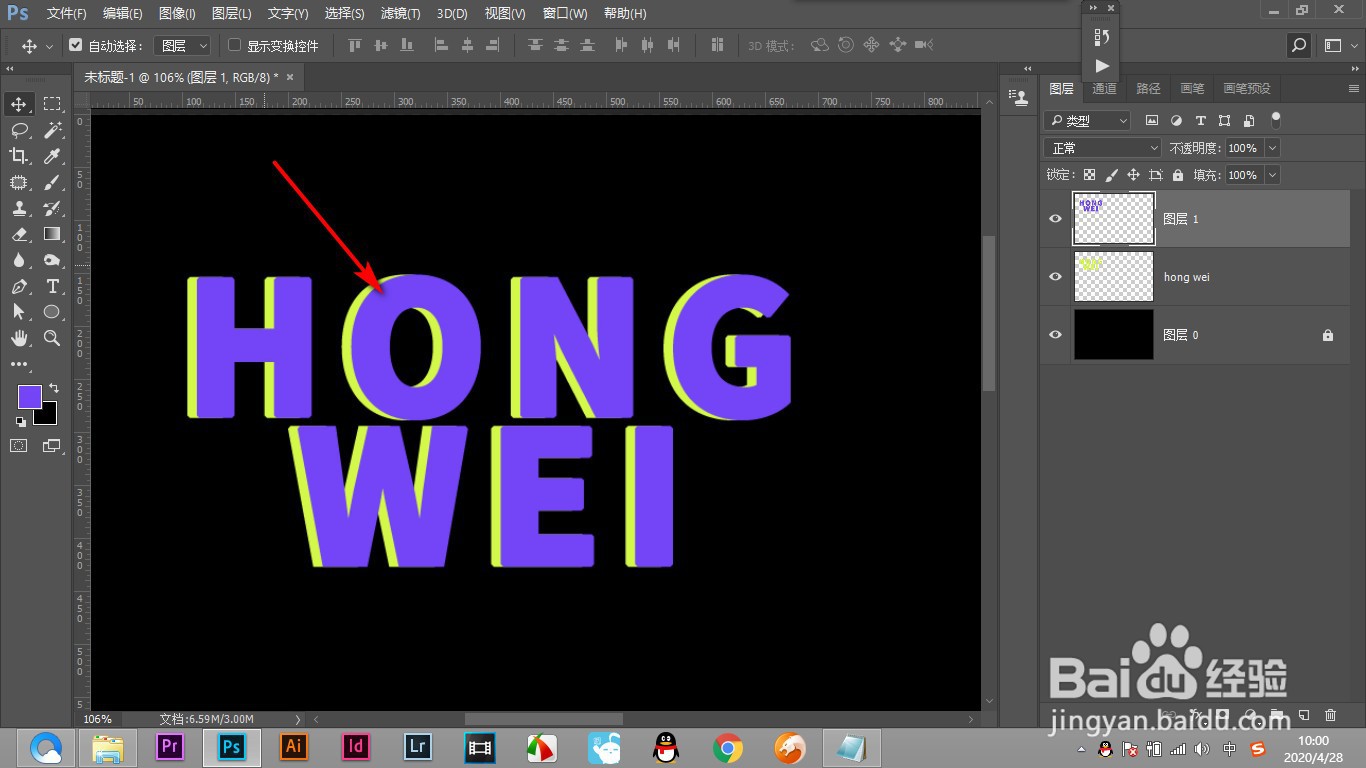Screen dimensions: 1366x768
Task: Open the 滤镜 menu
Action: pyautogui.click(x=398, y=13)
